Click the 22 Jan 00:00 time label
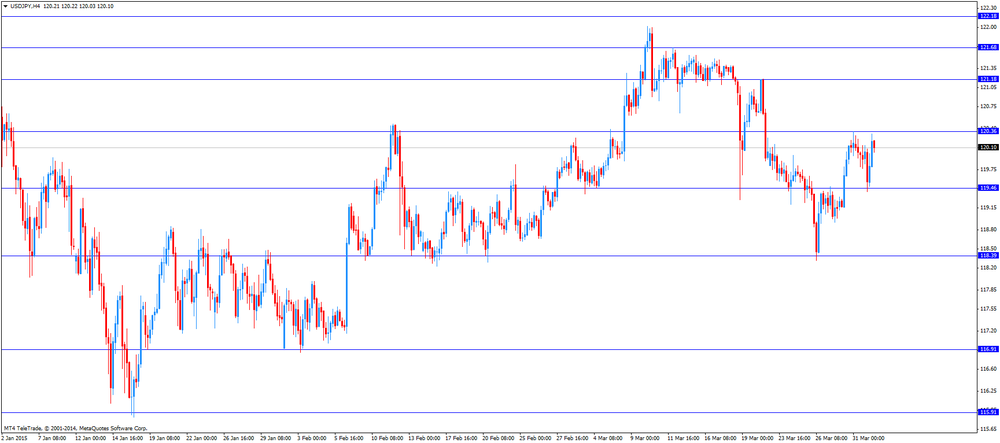Viewport: 1000px width, 443px height. click(x=202, y=439)
